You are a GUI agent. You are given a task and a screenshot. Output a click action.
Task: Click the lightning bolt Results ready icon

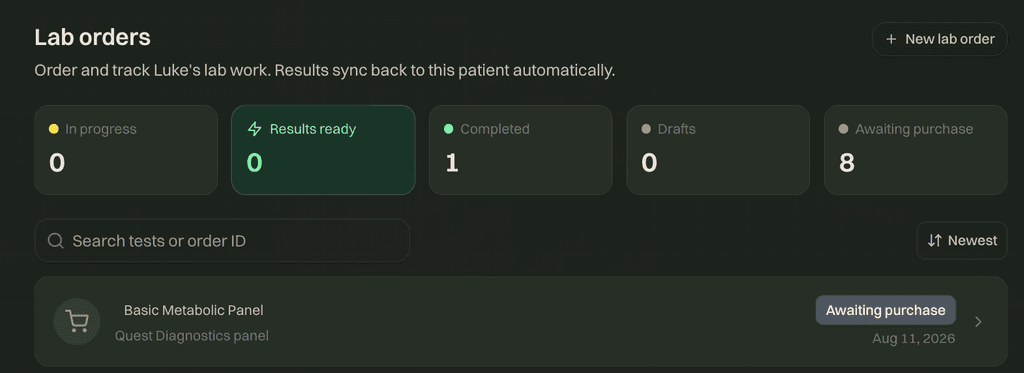pyautogui.click(x=255, y=129)
